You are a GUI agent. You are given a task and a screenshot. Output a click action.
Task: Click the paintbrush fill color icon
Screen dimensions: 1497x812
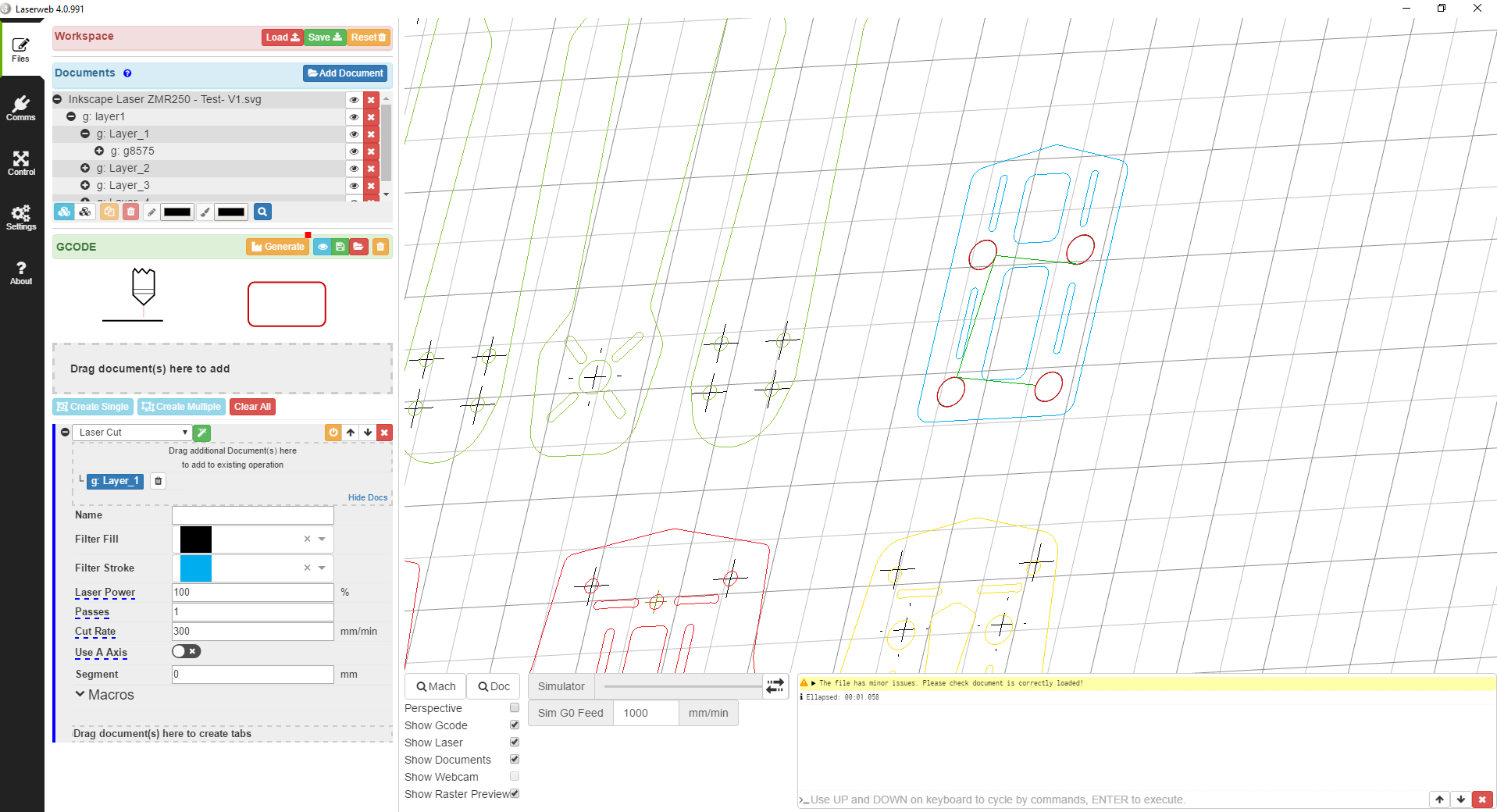click(205, 212)
